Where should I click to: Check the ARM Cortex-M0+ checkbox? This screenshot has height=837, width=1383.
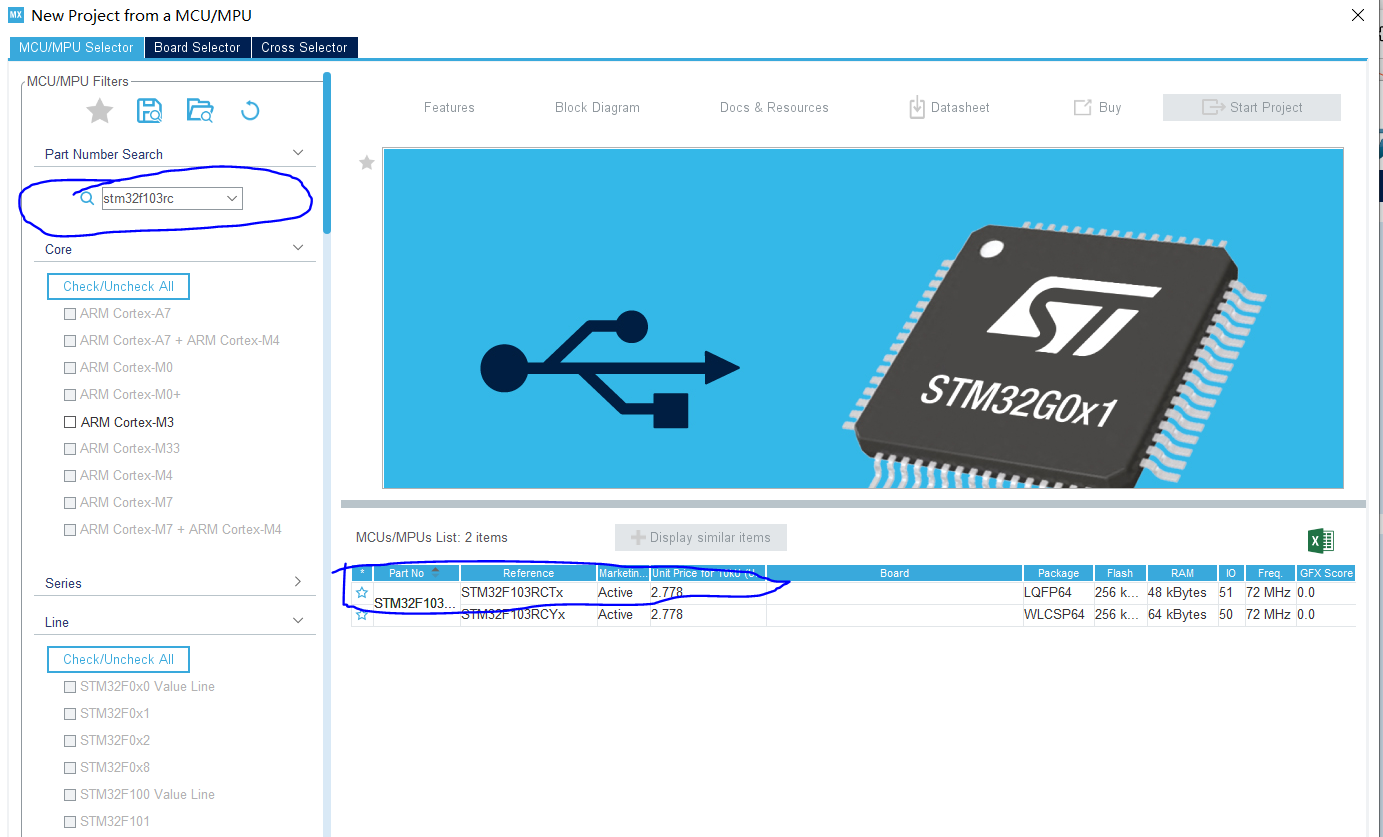pos(70,394)
